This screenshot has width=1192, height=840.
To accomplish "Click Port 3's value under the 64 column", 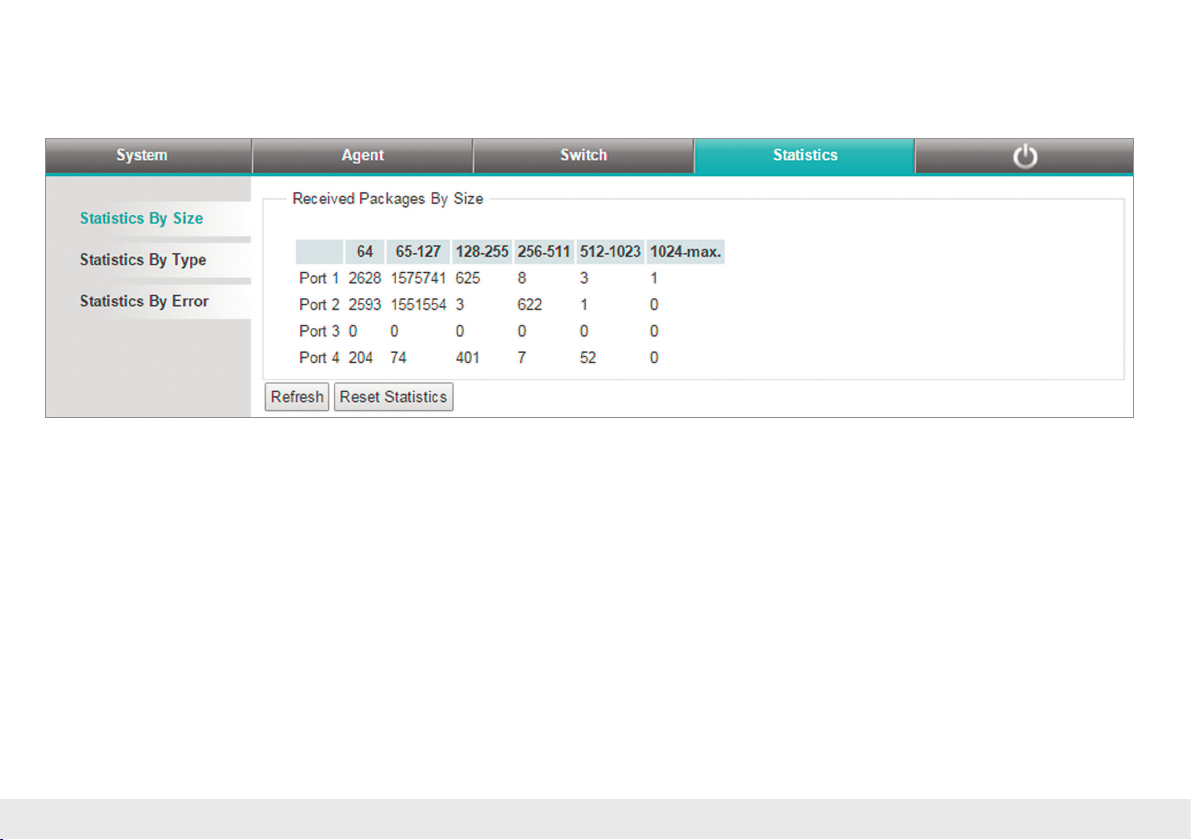I will point(353,331).
